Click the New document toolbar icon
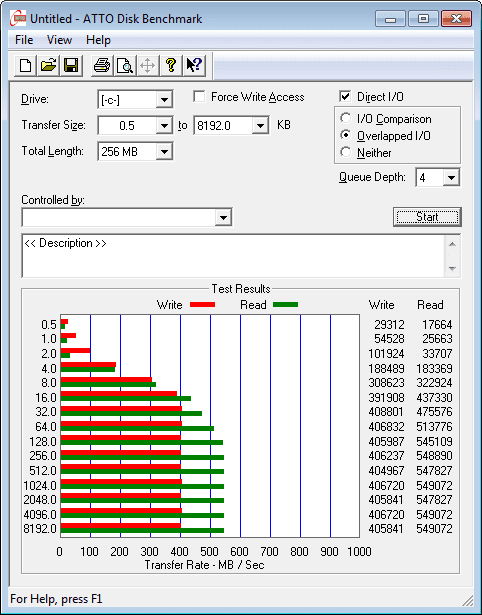The image size is (482, 615). click(x=25, y=66)
